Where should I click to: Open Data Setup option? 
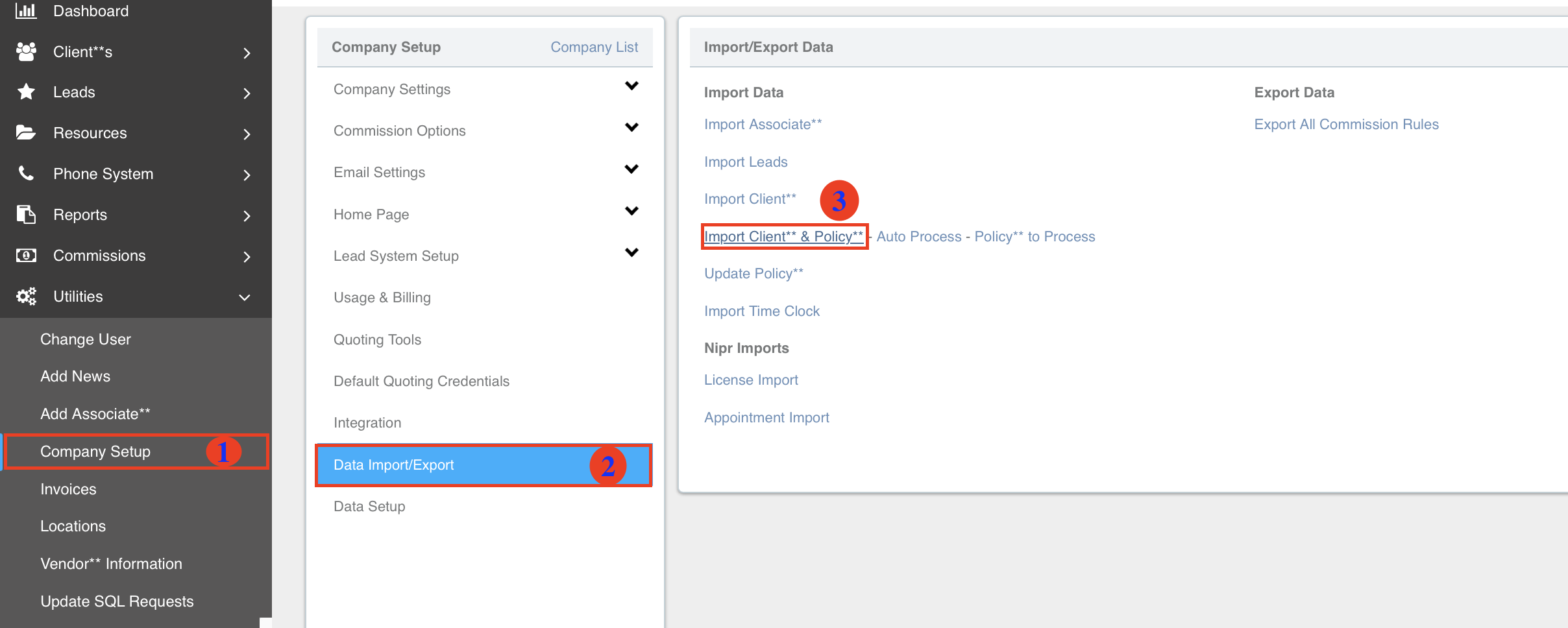point(369,507)
